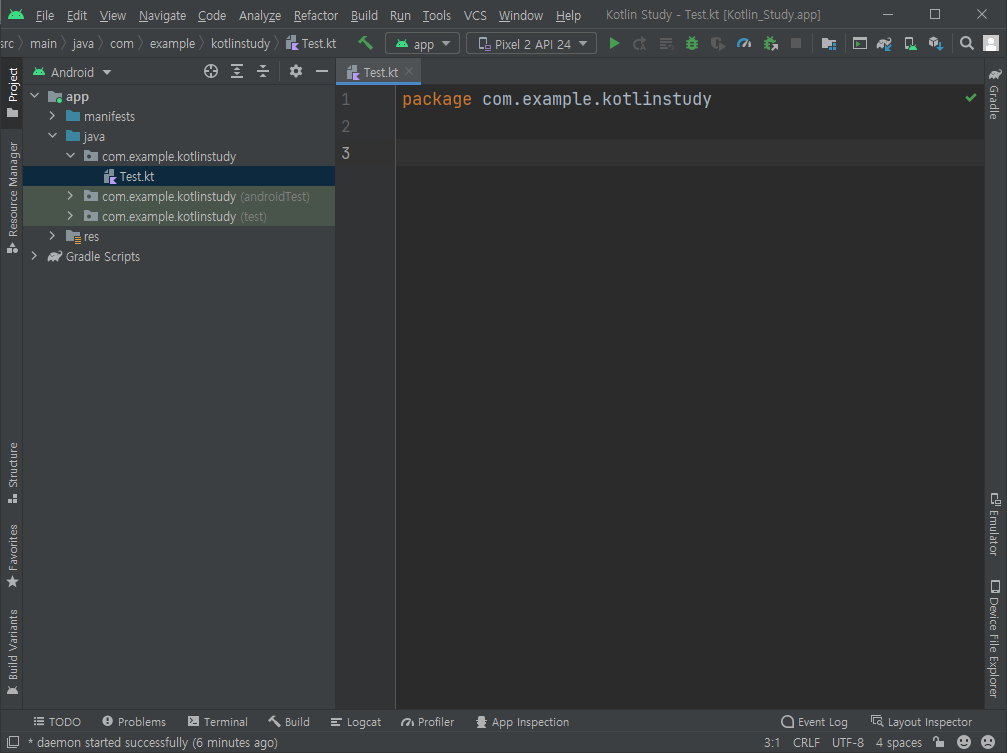
Task: Click Attach Debugger to Android Process icon
Action: coord(770,43)
